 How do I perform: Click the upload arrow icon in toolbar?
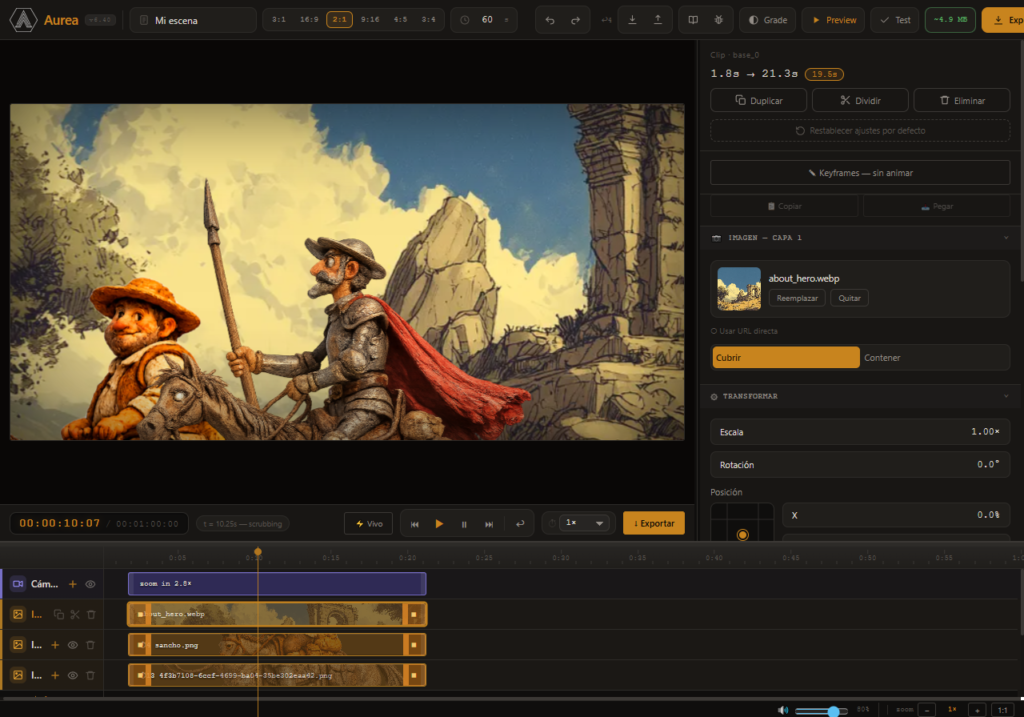pyautogui.click(x=658, y=20)
